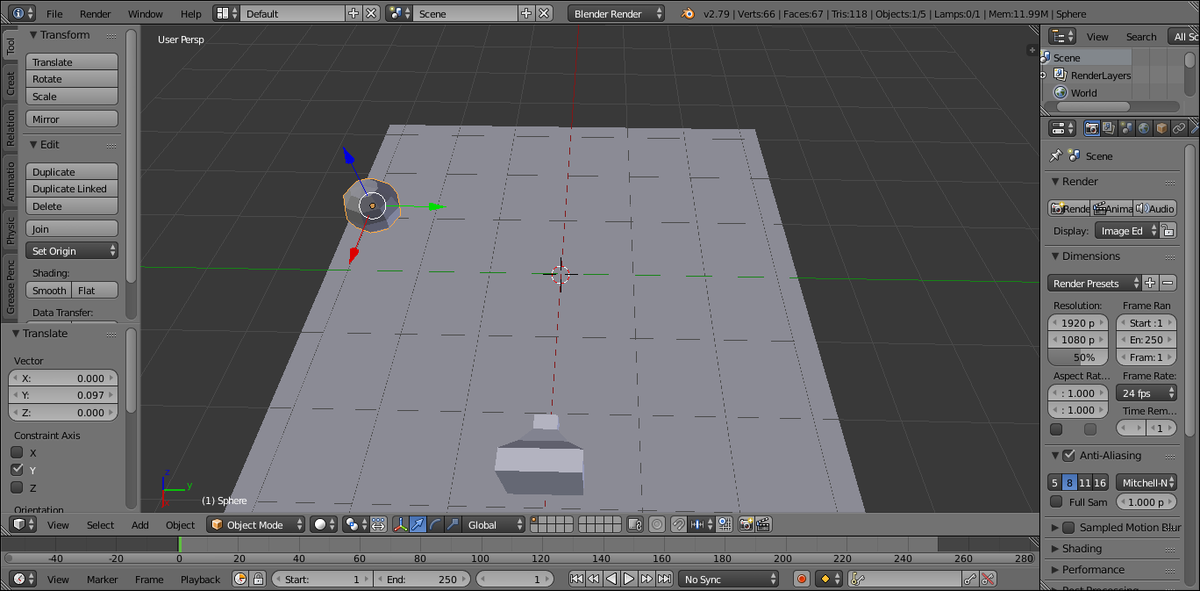Open the Render Presets dropdown
The width and height of the screenshot is (1200, 591).
tap(1094, 283)
